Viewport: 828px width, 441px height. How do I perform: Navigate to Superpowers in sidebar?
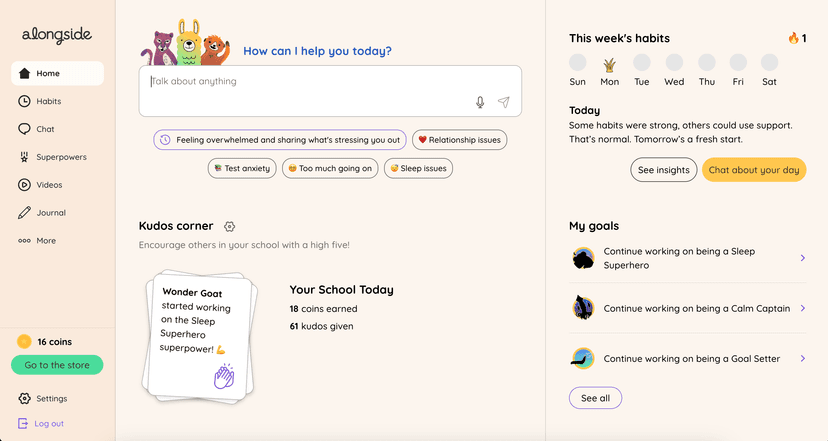(x=60, y=157)
